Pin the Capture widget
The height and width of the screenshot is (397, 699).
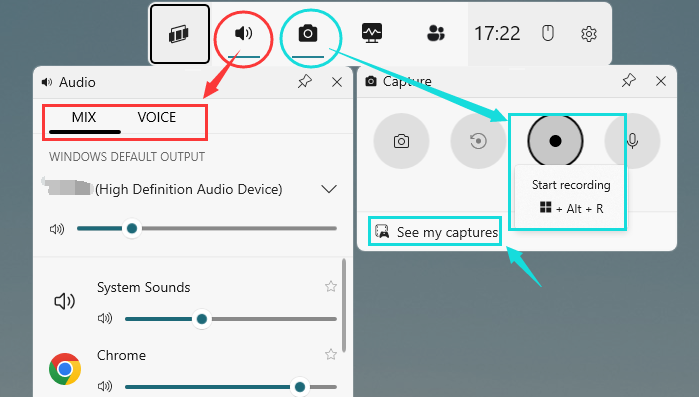[629, 81]
